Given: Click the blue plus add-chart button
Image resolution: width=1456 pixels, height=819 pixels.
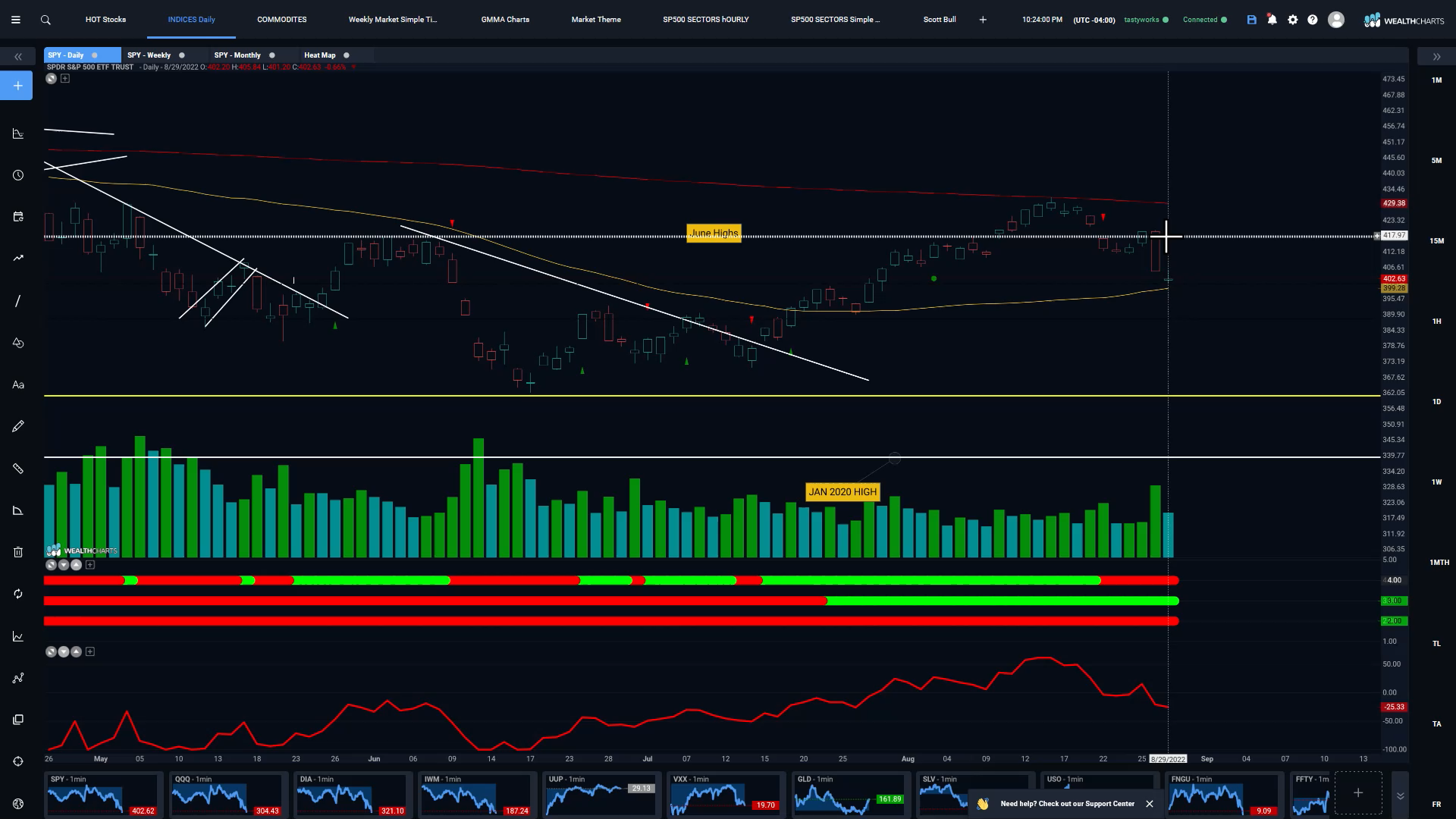Looking at the screenshot, I should click(17, 86).
